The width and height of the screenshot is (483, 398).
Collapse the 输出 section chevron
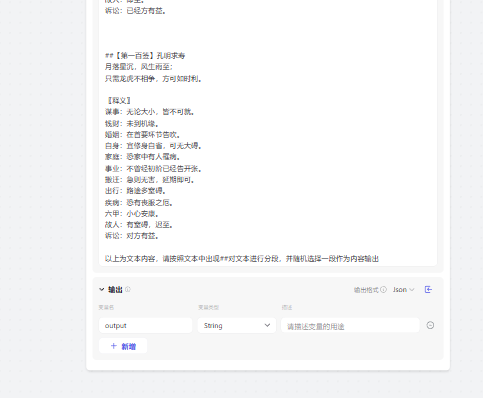102,290
